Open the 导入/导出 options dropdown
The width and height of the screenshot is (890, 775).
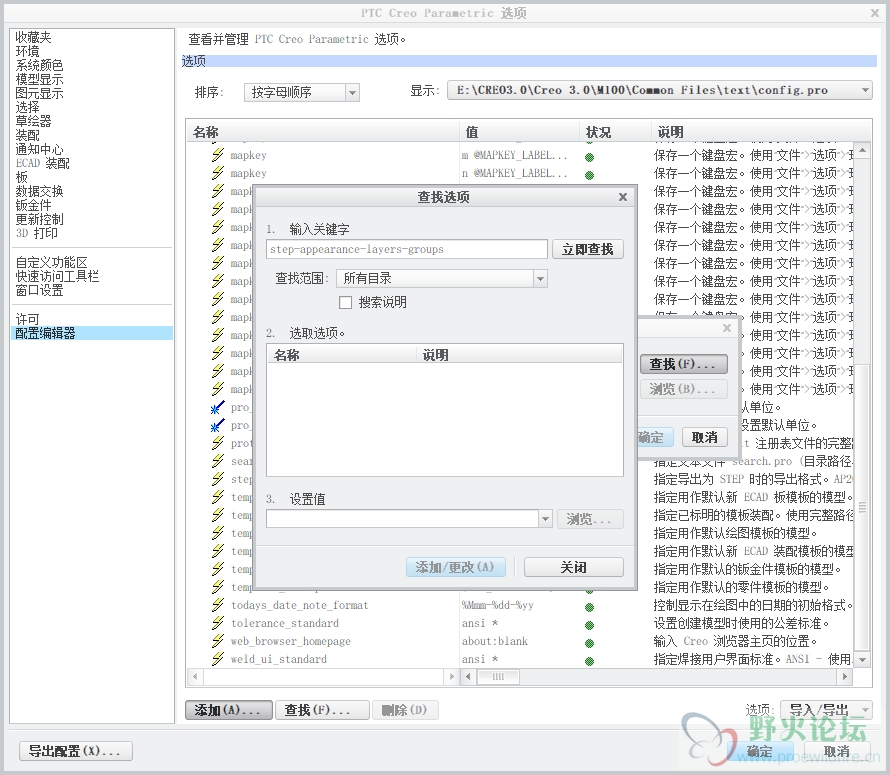click(826, 710)
